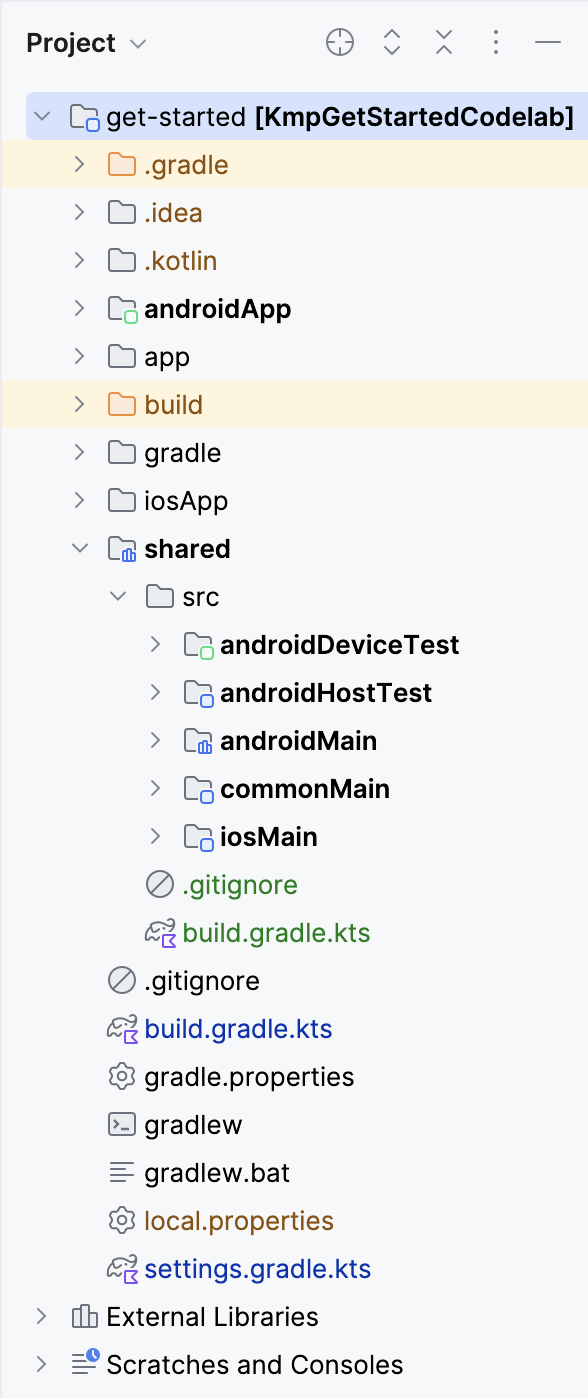Screen dimensions: 588x1398
Task: Expand the iosApp folder
Action: pyautogui.click(x=78, y=500)
